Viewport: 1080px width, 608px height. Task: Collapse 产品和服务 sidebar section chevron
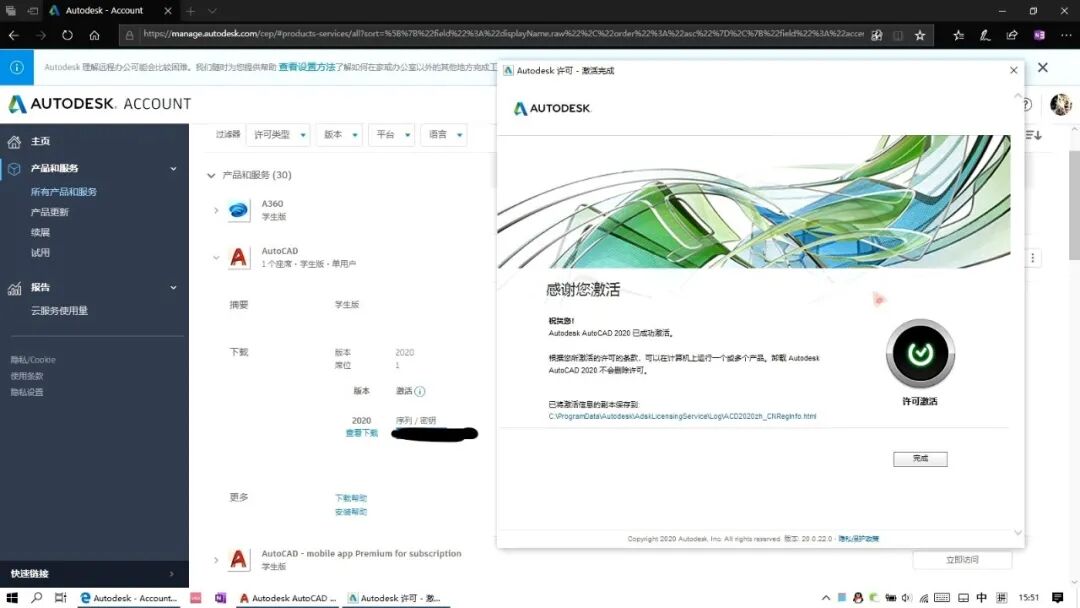point(174,169)
